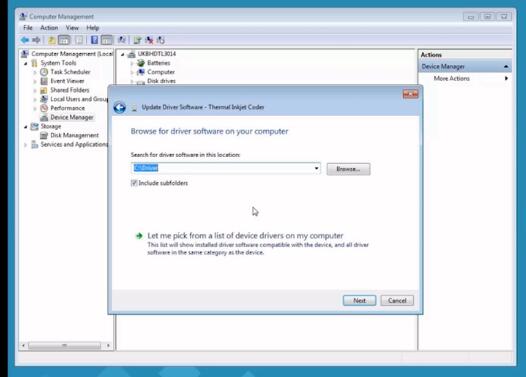
Task: Collapse Device Manager section in Actions pane
Action: 506,67
